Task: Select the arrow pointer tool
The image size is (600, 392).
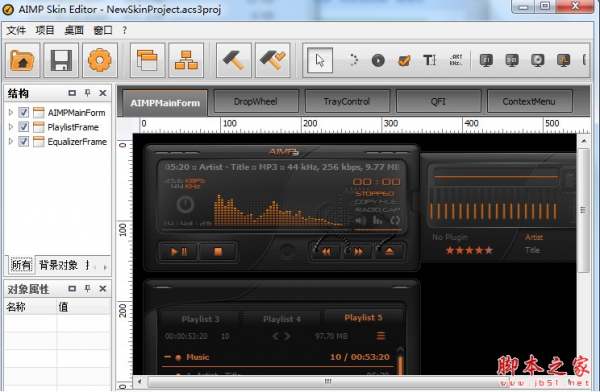Action: 320,60
